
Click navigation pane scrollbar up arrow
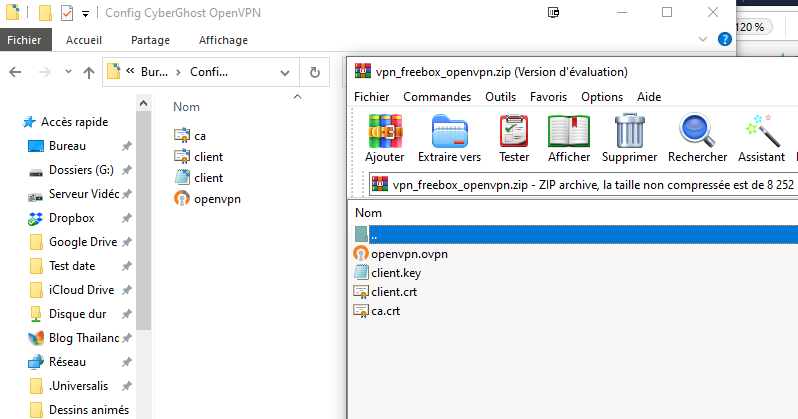[x=144, y=103]
